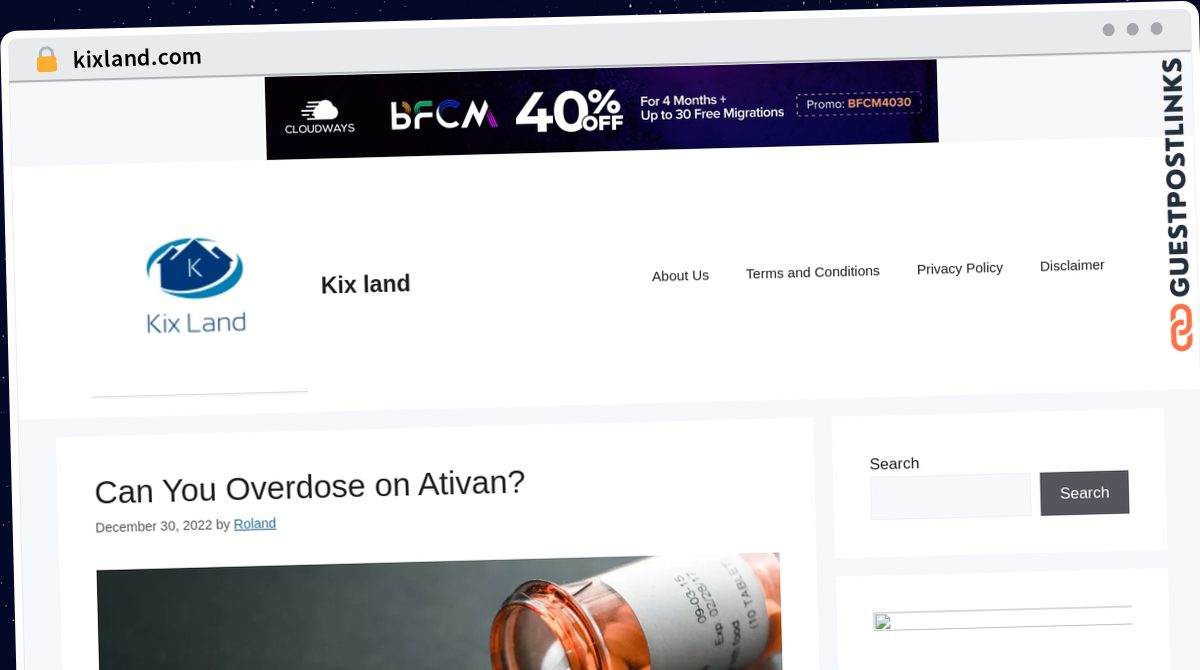
Task: Click the Guestpostlinks chain link icon
Action: [1182, 327]
